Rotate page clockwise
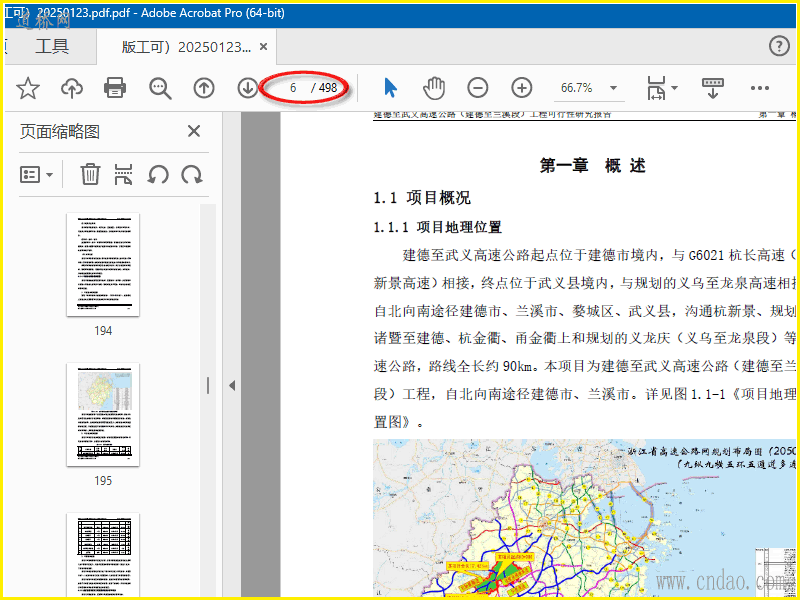This screenshot has height=600, width=800. click(191, 174)
